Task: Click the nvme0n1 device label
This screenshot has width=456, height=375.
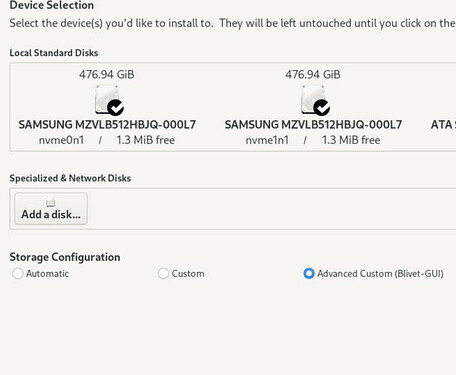Action: (x=61, y=140)
